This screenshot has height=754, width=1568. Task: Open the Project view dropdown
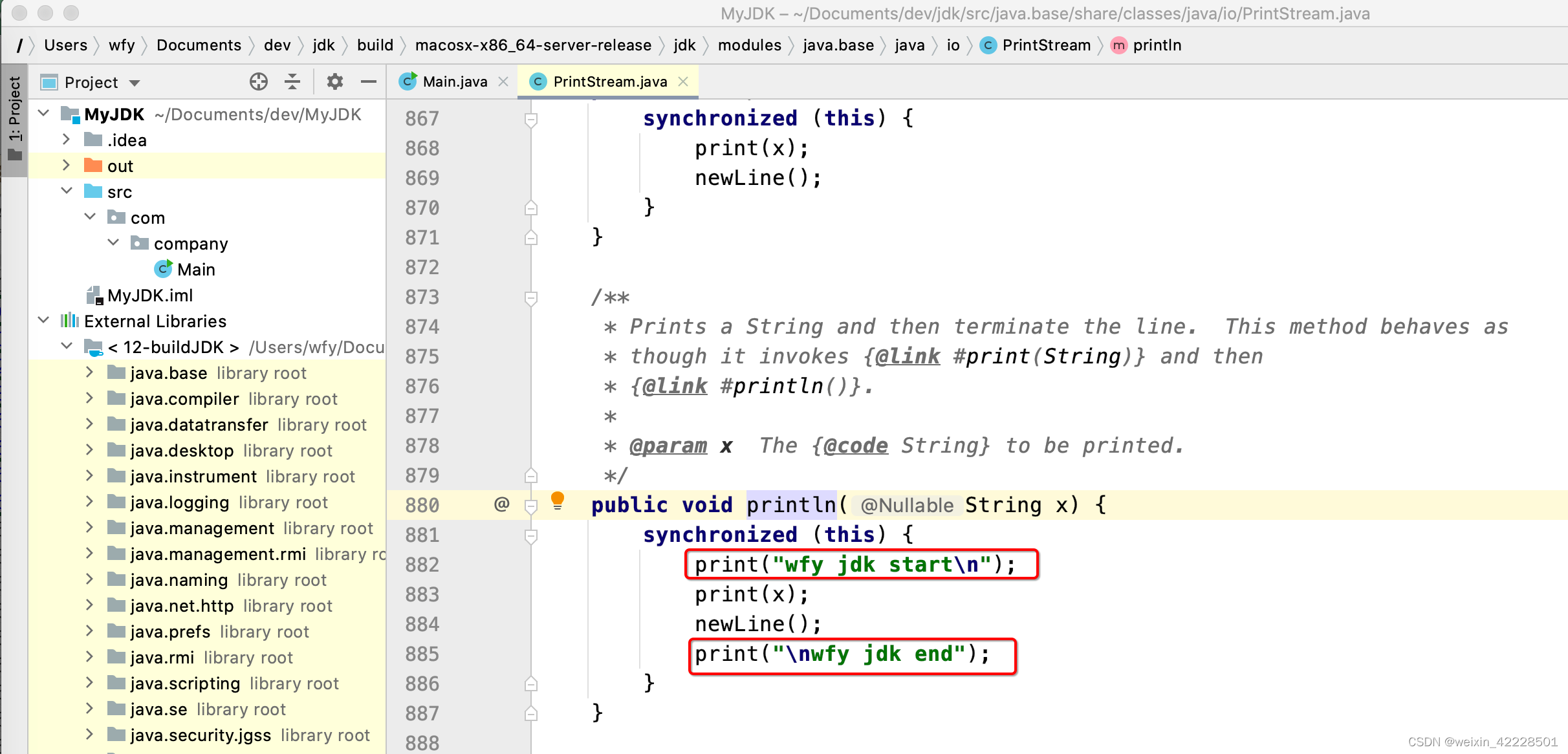pyautogui.click(x=135, y=83)
